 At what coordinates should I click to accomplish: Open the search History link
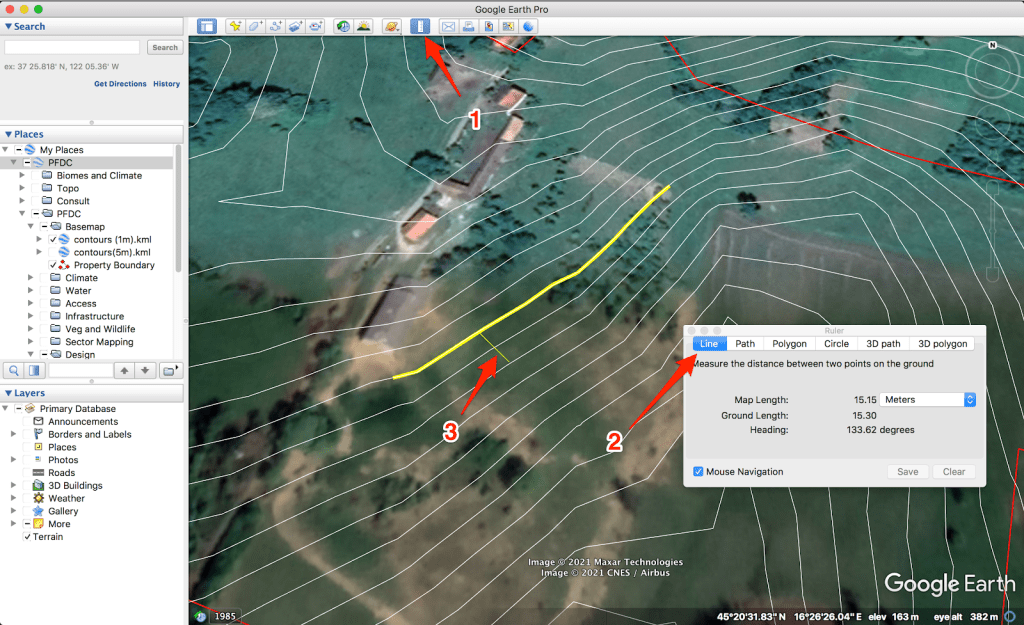(167, 84)
